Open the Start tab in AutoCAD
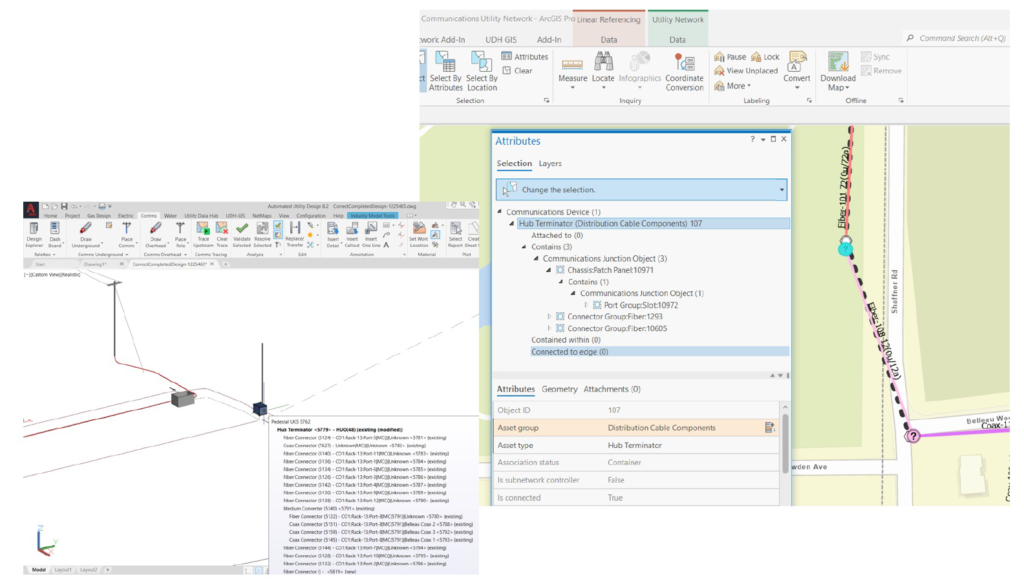 [x=40, y=264]
